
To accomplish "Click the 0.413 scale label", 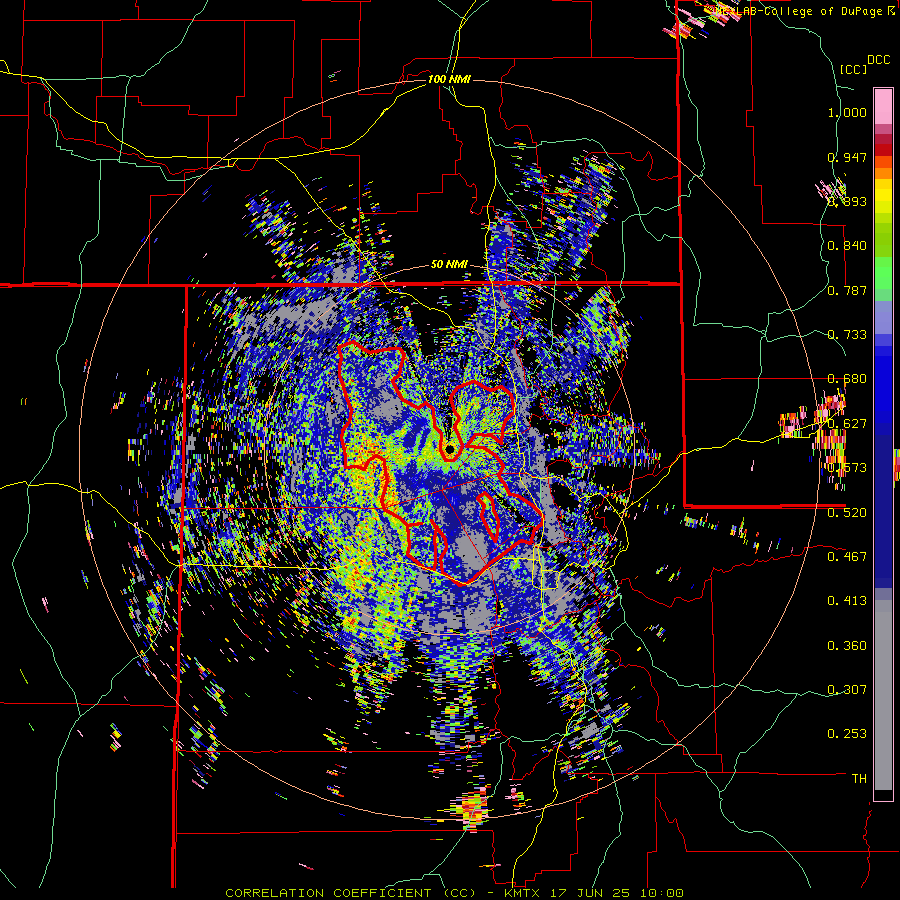I will pos(847,601).
